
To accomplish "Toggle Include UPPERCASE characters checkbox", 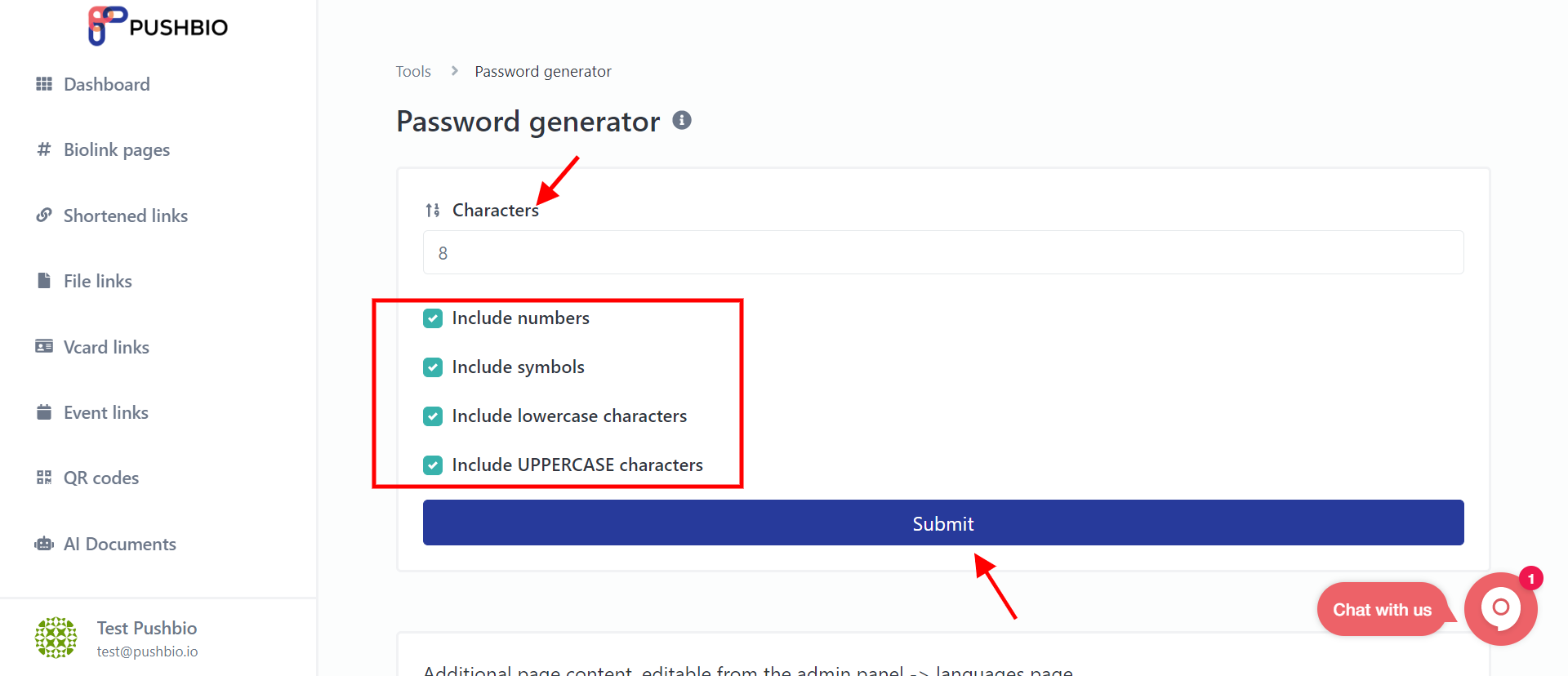I will pyautogui.click(x=433, y=465).
